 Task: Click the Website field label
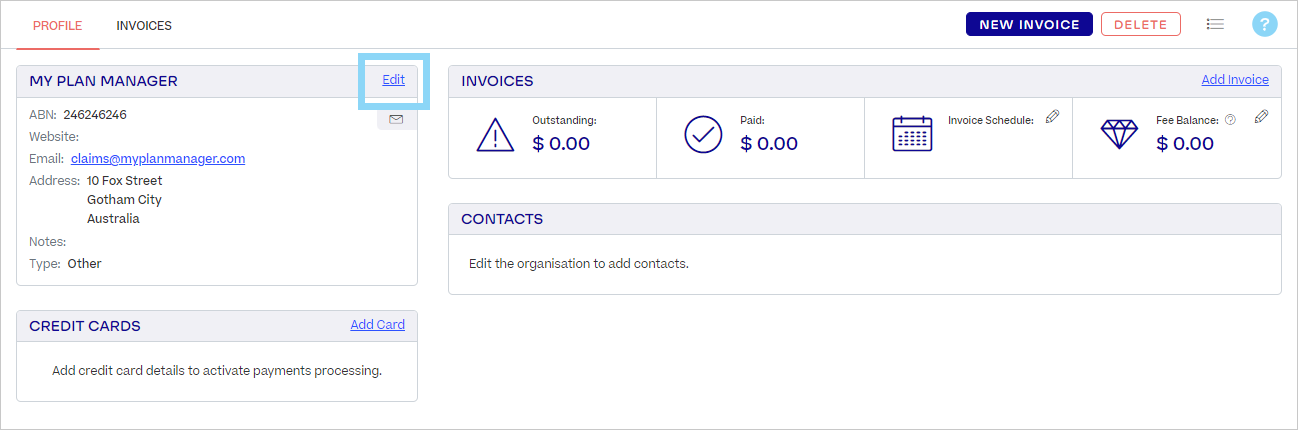54,136
